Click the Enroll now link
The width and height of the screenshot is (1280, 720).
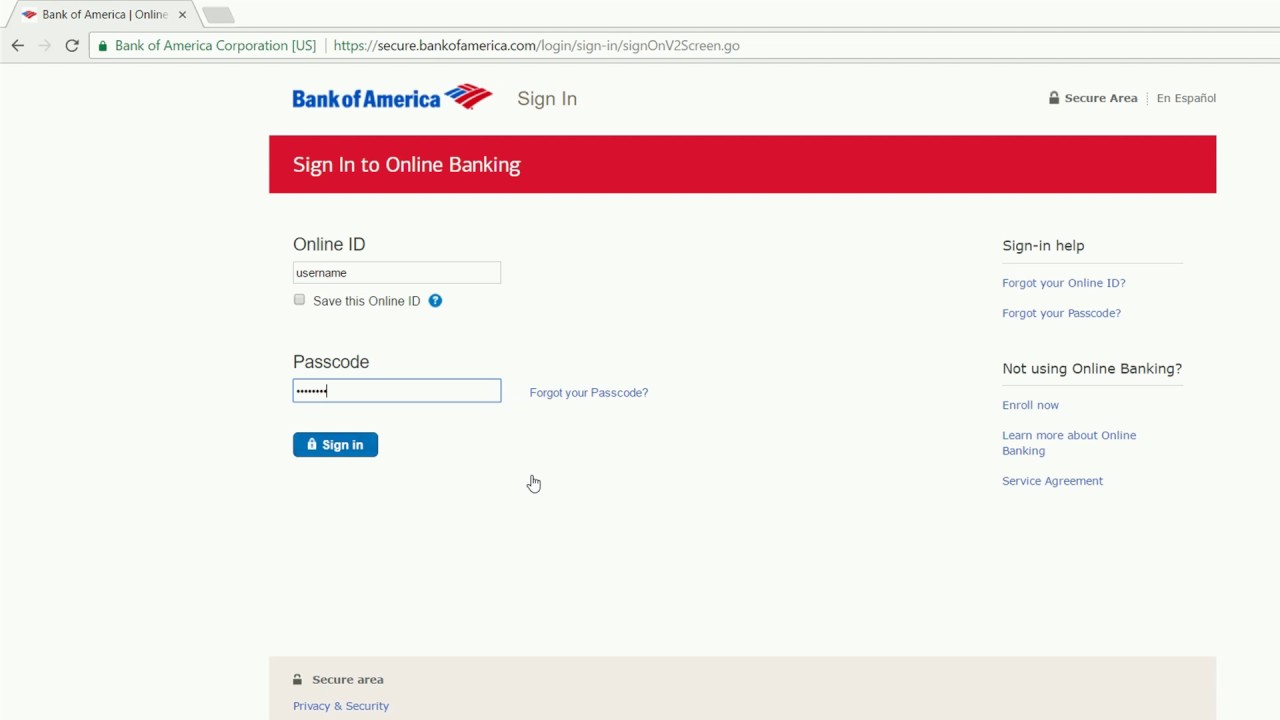(x=1030, y=405)
